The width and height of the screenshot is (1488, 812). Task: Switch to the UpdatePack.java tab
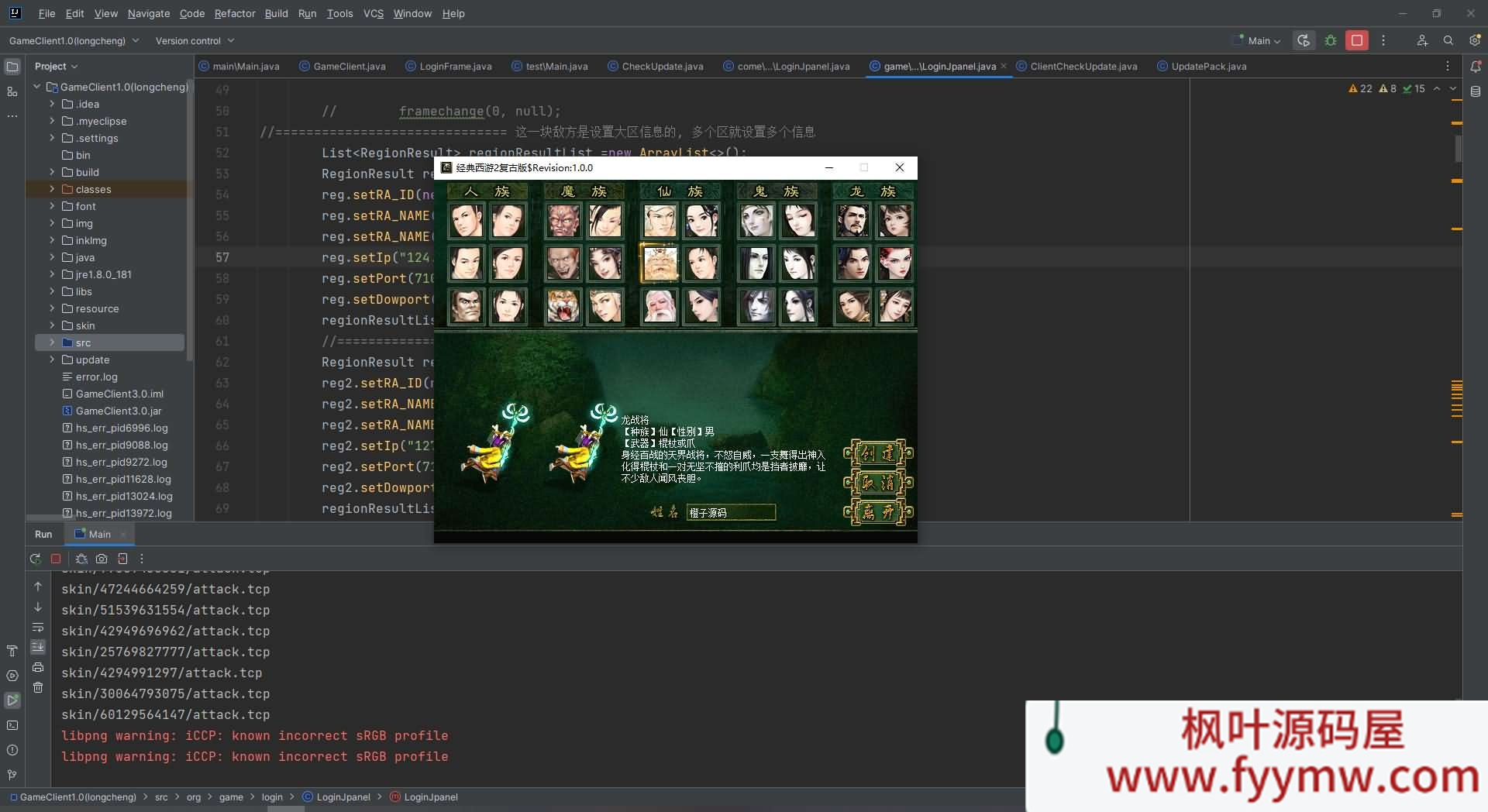(1201, 67)
